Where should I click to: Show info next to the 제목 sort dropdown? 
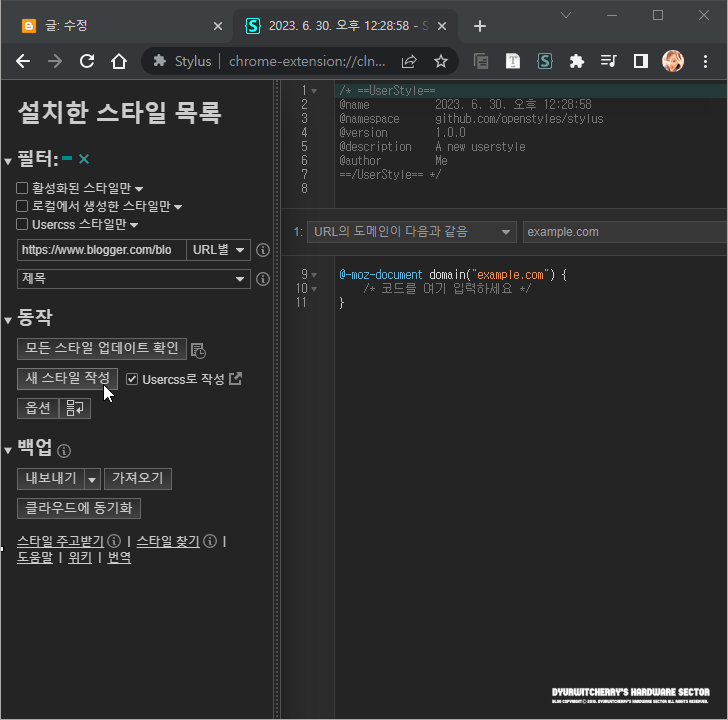point(263,279)
